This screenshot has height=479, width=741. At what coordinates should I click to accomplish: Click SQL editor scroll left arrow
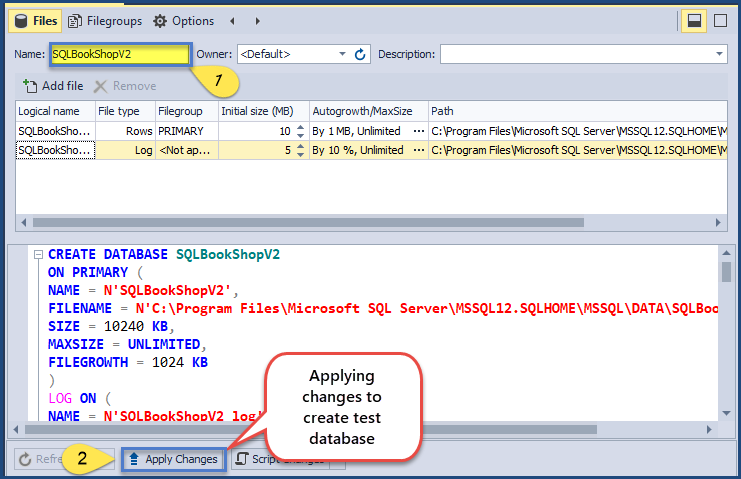click(16, 429)
